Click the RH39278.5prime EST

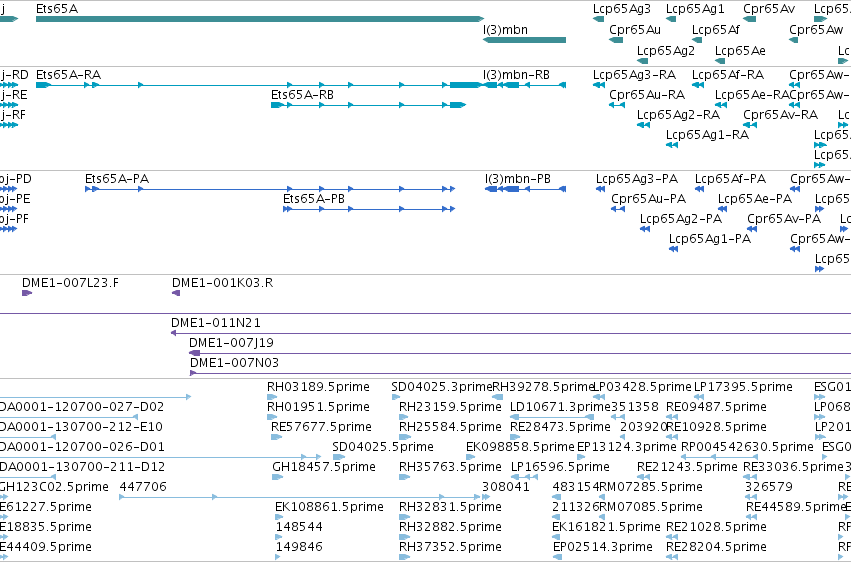pos(497,397)
